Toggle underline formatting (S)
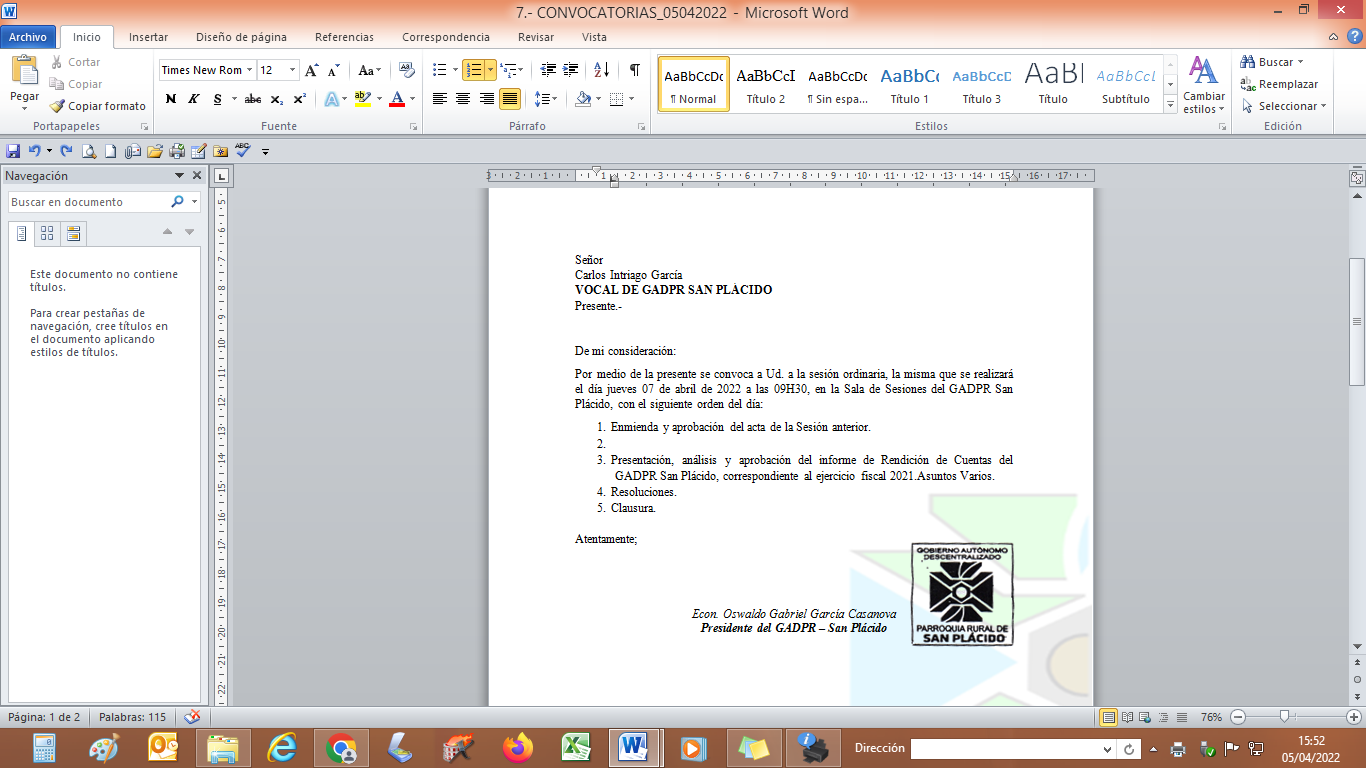The height and width of the screenshot is (768, 1366). [217, 99]
